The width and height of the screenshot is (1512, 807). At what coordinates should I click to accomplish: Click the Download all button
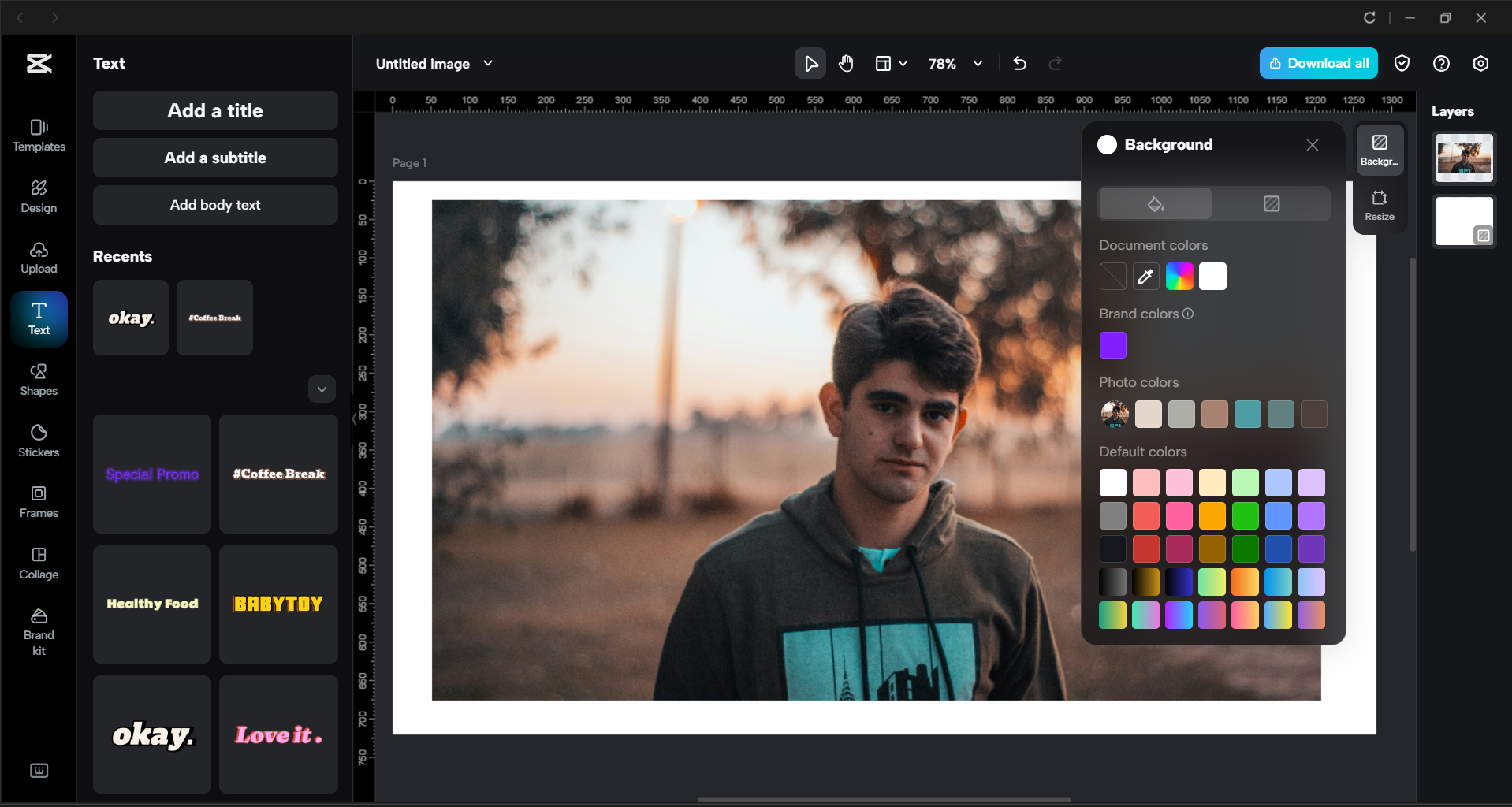[x=1318, y=63]
